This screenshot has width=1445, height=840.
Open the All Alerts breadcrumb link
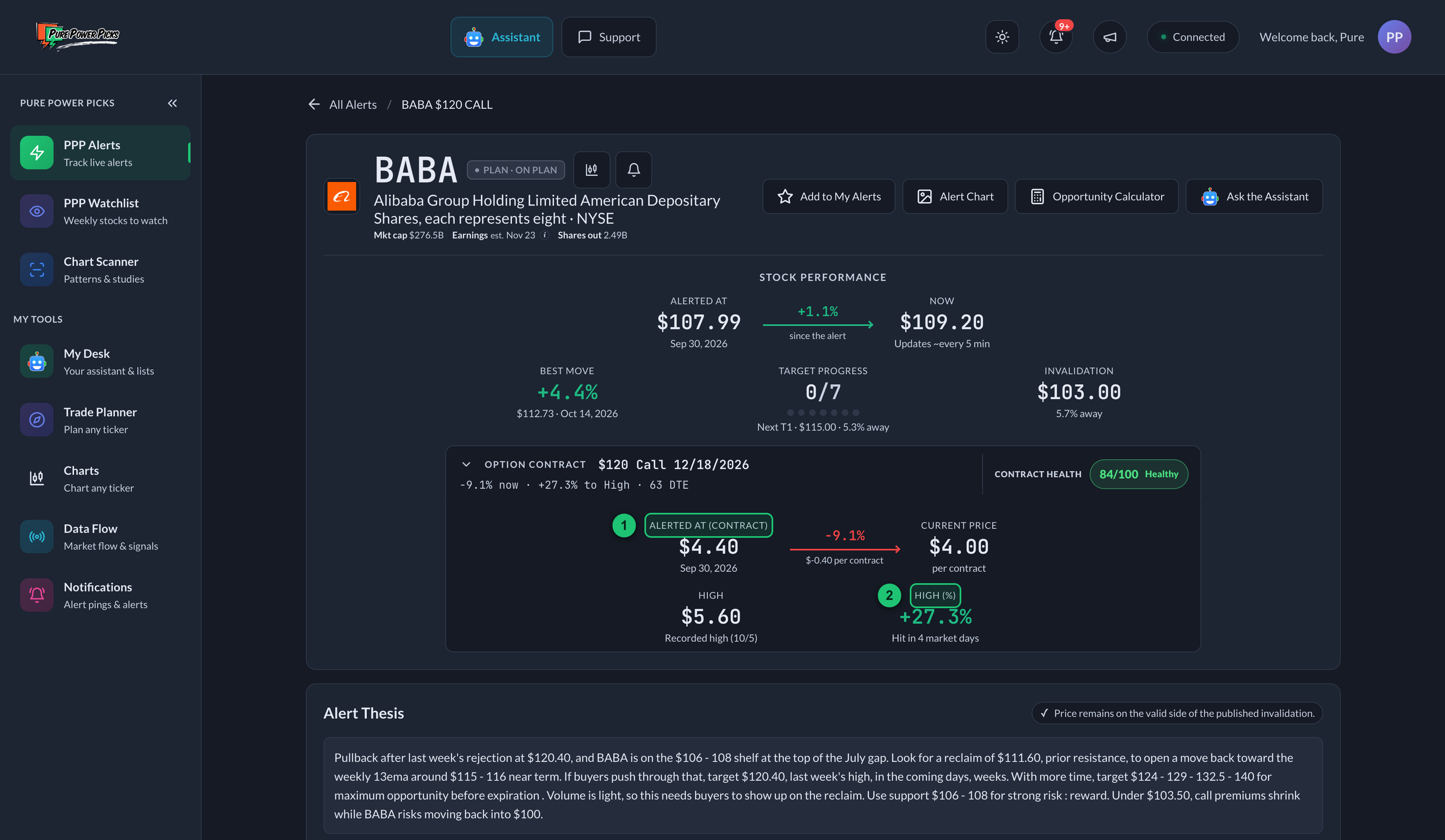pos(353,104)
